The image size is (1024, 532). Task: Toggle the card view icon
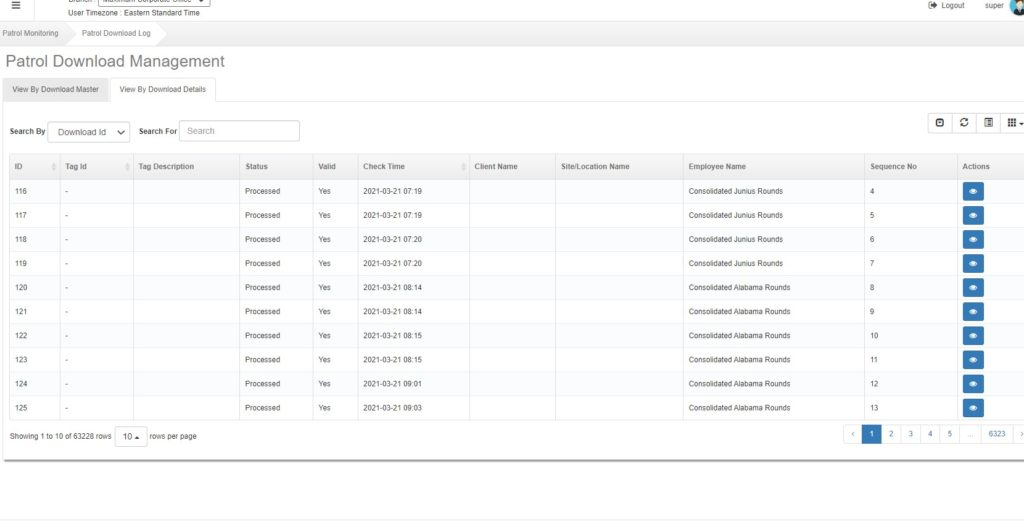click(988, 122)
